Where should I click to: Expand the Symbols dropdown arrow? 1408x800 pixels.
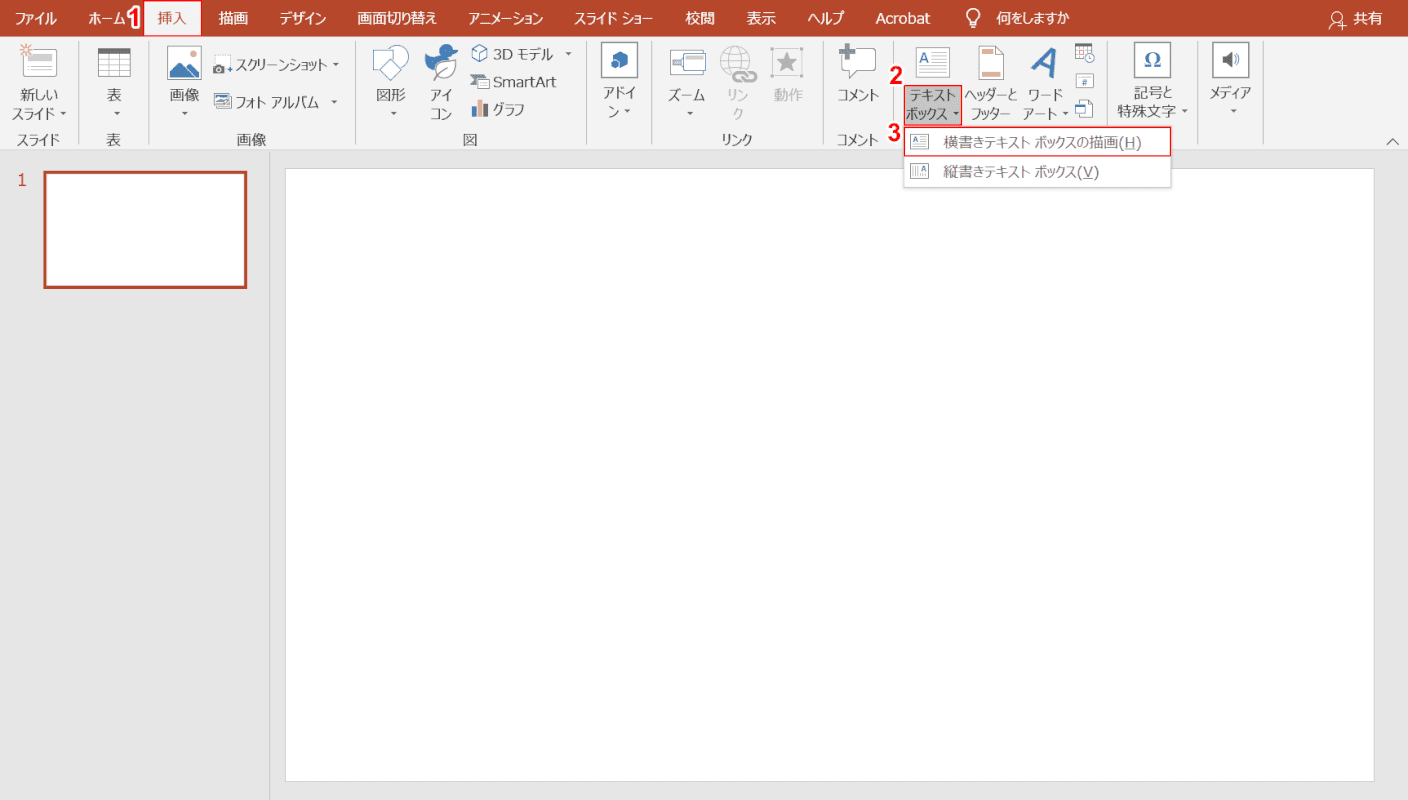(x=1185, y=112)
